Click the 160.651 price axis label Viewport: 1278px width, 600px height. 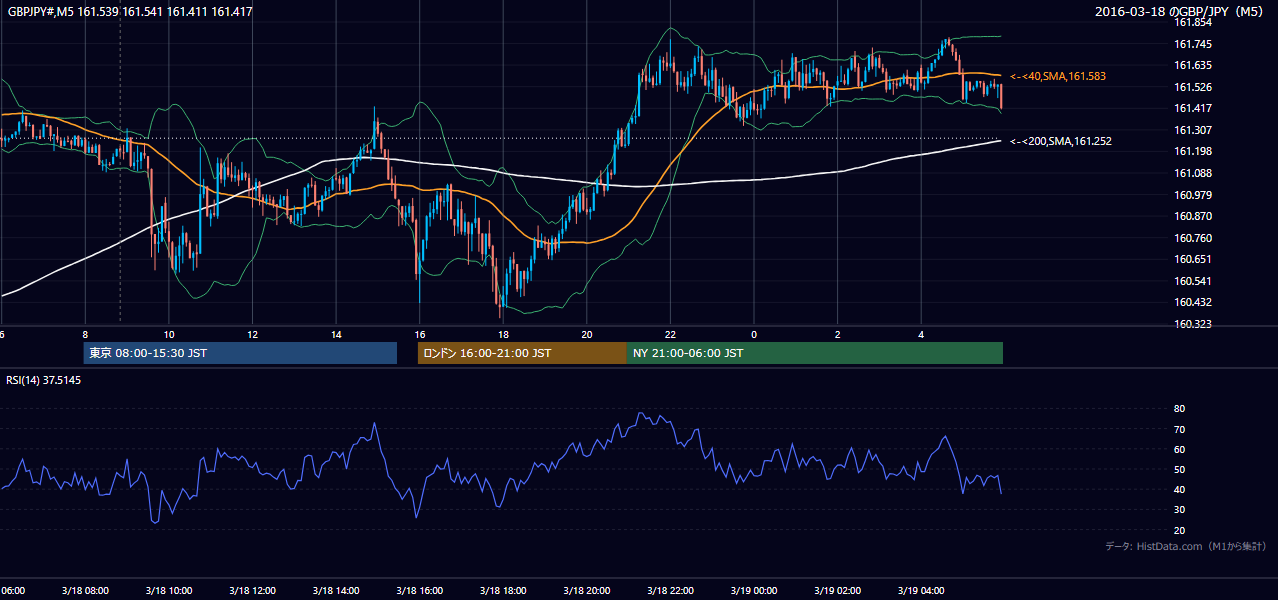(x=1193, y=259)
